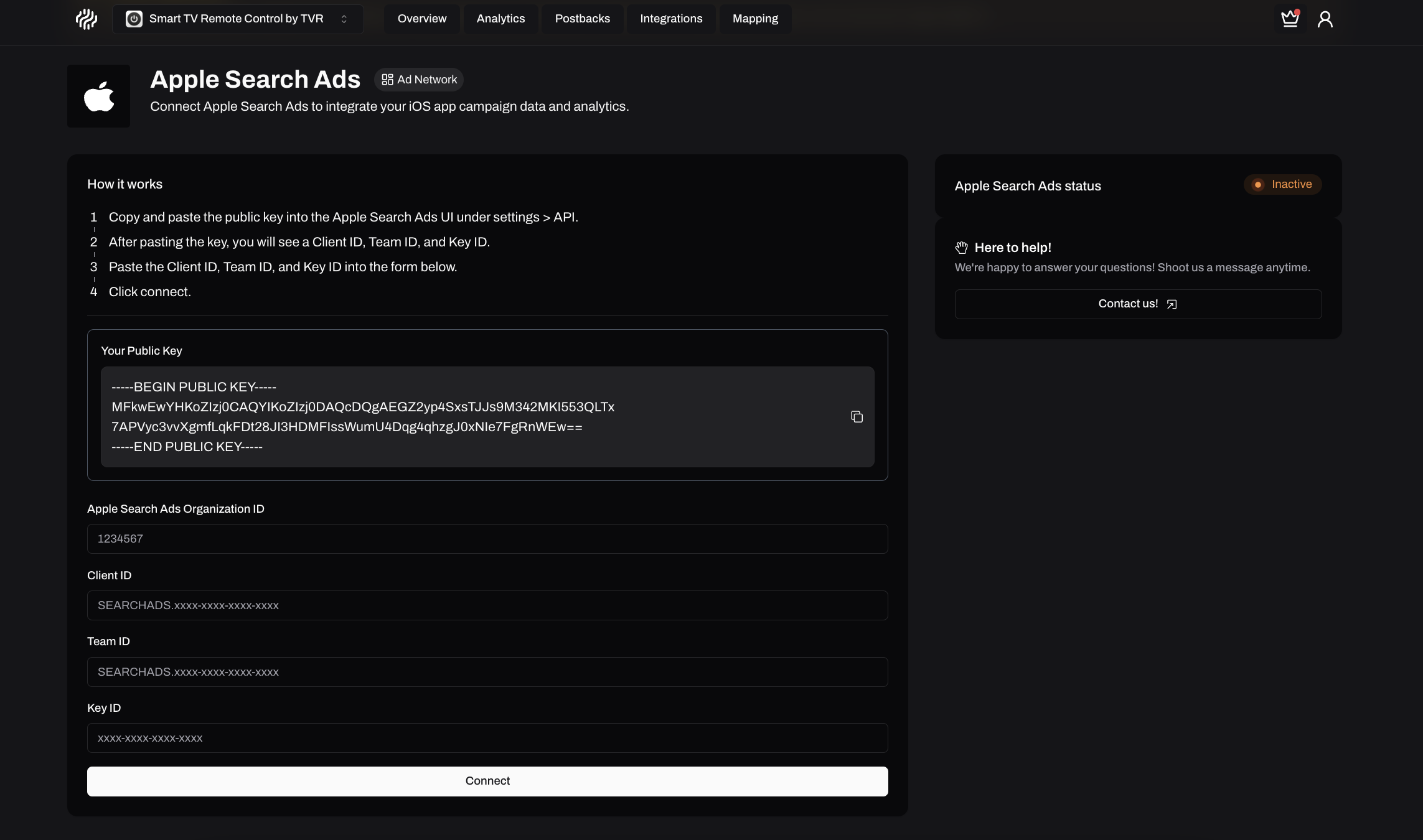Screen dimensions: 1423x840
Task: Focus the Team ID input field
Action: [487, 672]
